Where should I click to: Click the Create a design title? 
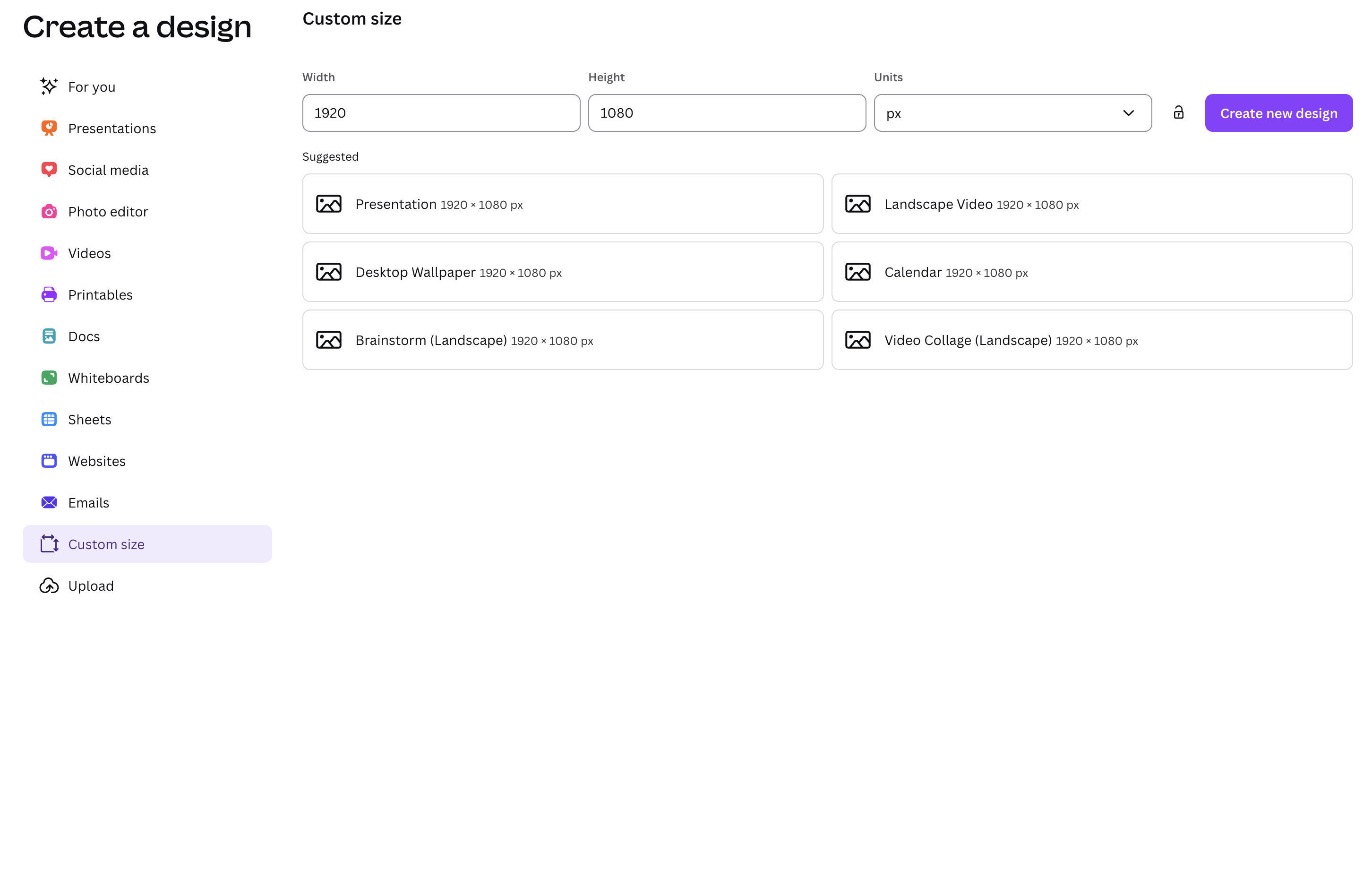[137, 27]
